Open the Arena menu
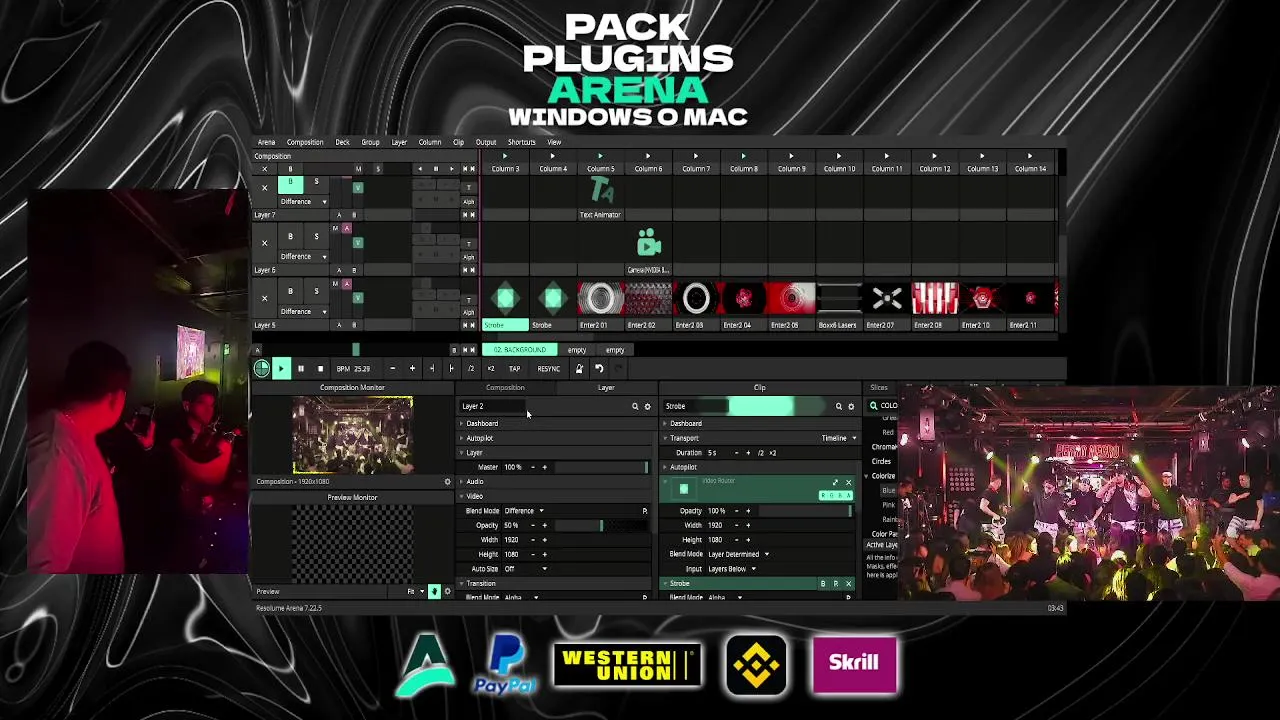1280x720 pixels. (266, 142)
